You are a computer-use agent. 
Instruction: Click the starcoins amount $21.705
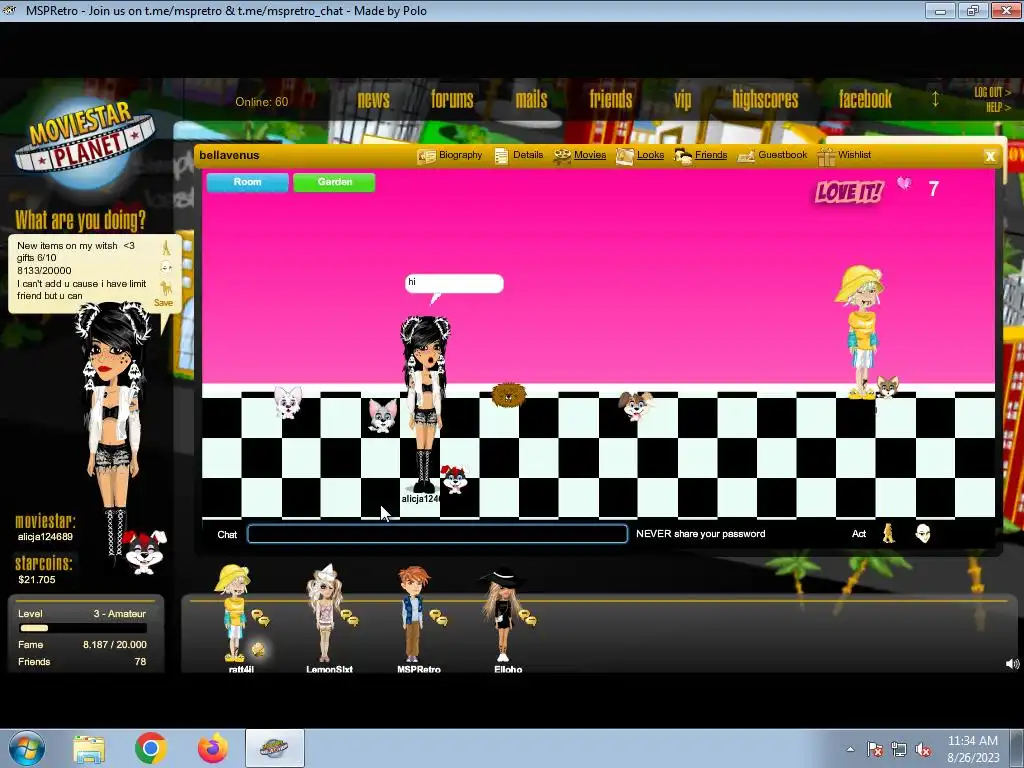pyautogui.click(x=37, y=579)
